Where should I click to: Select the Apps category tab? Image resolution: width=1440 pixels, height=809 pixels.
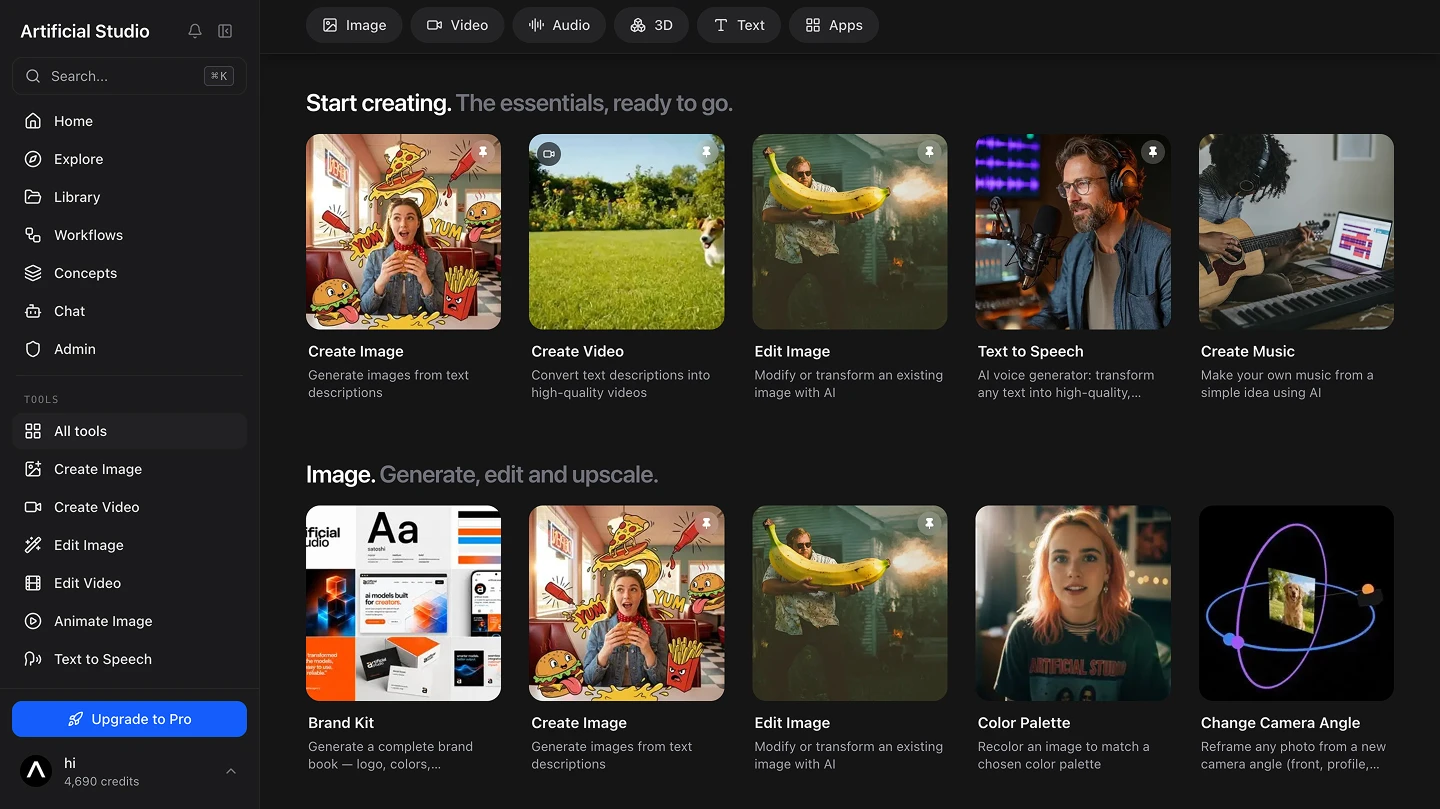(834, 25)
